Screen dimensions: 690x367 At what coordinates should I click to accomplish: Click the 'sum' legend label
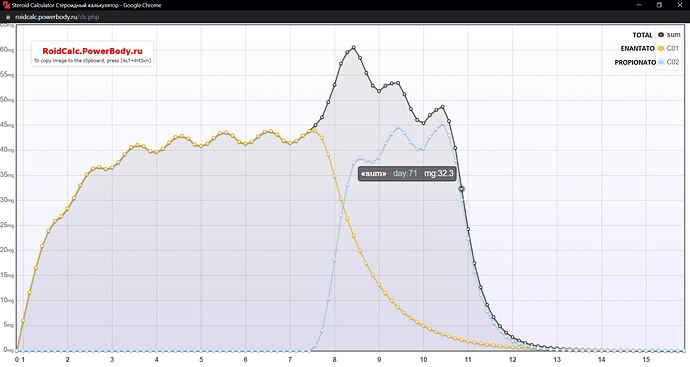[x=673, y=34]
